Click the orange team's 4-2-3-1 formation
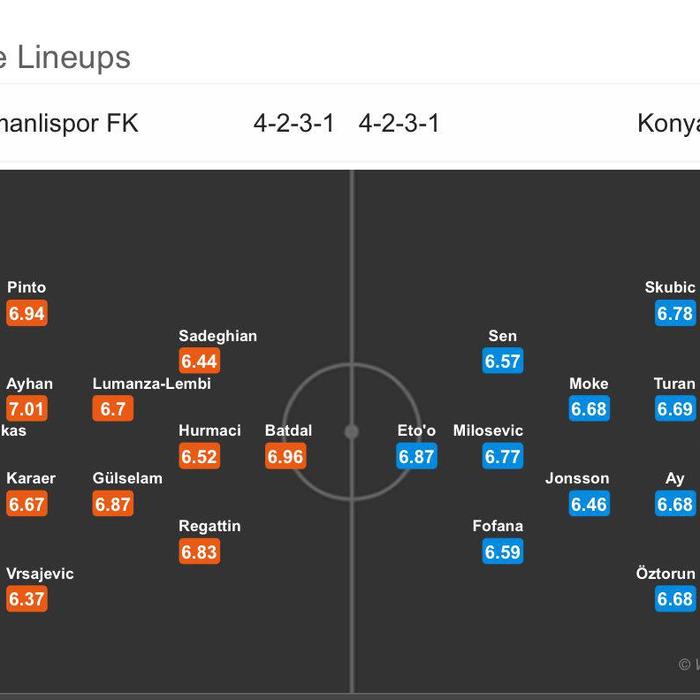 pyautogui.click(x=294, y=123)
